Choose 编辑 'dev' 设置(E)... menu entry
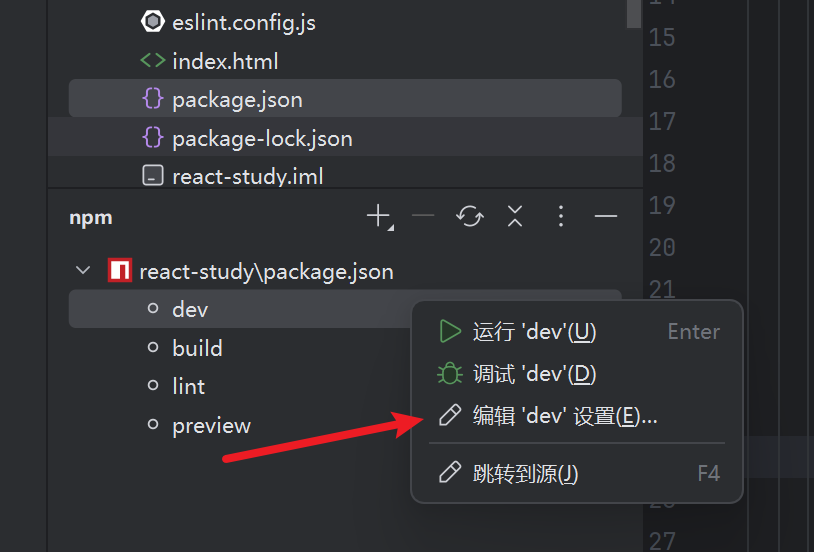 pyautogui.click(x=577, y=415)
